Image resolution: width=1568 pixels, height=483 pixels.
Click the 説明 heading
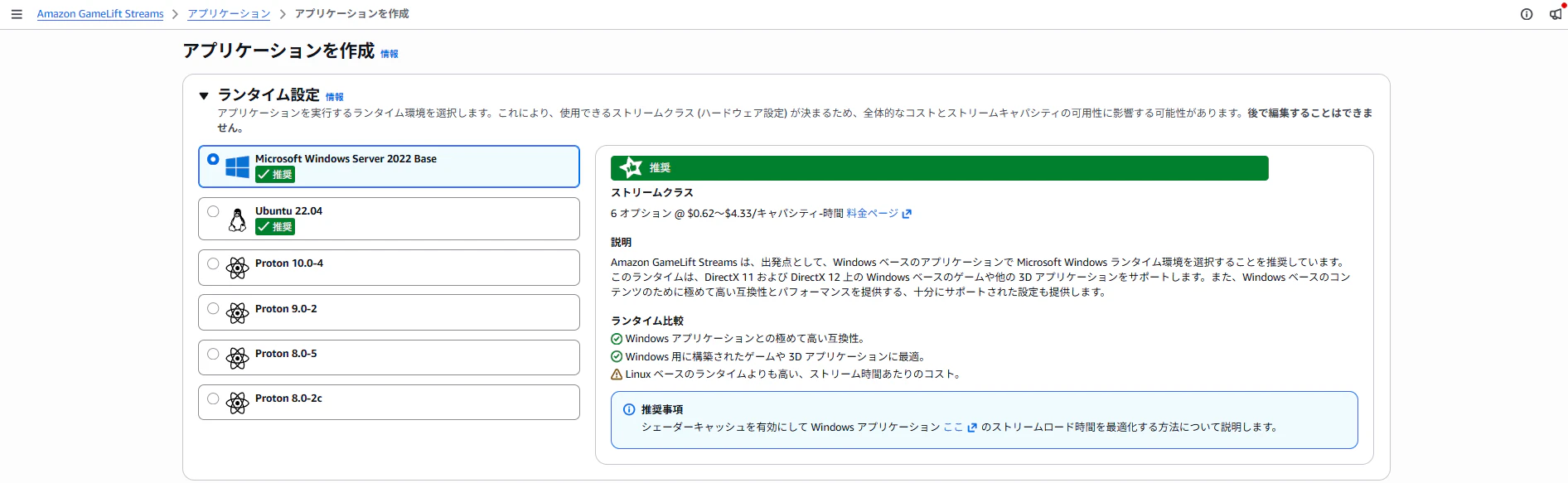pyautogui.click(x=621, y=243)
